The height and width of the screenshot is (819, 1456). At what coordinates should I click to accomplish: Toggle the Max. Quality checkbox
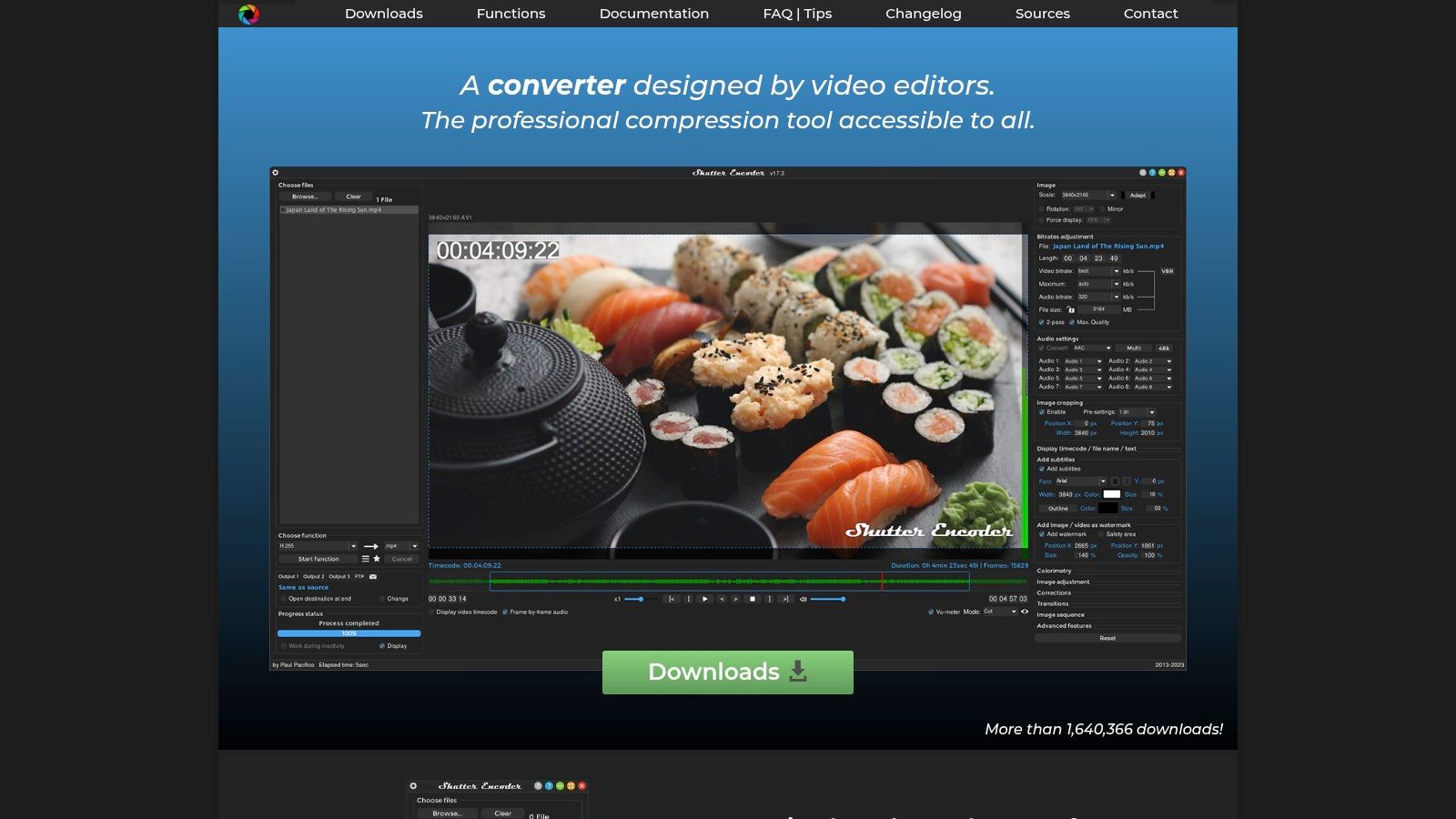coord(1072,322)
